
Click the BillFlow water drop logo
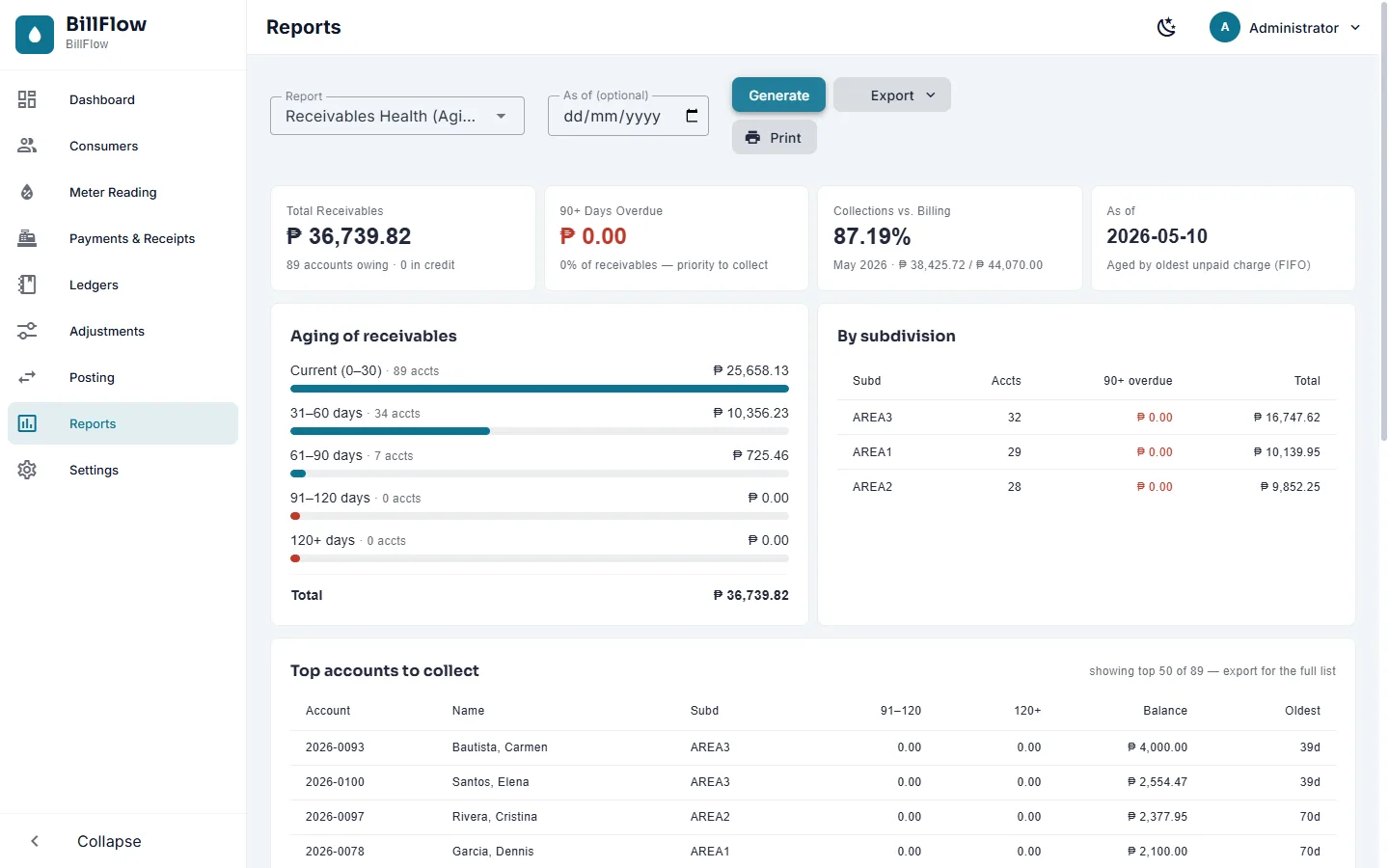click(35, 35)
